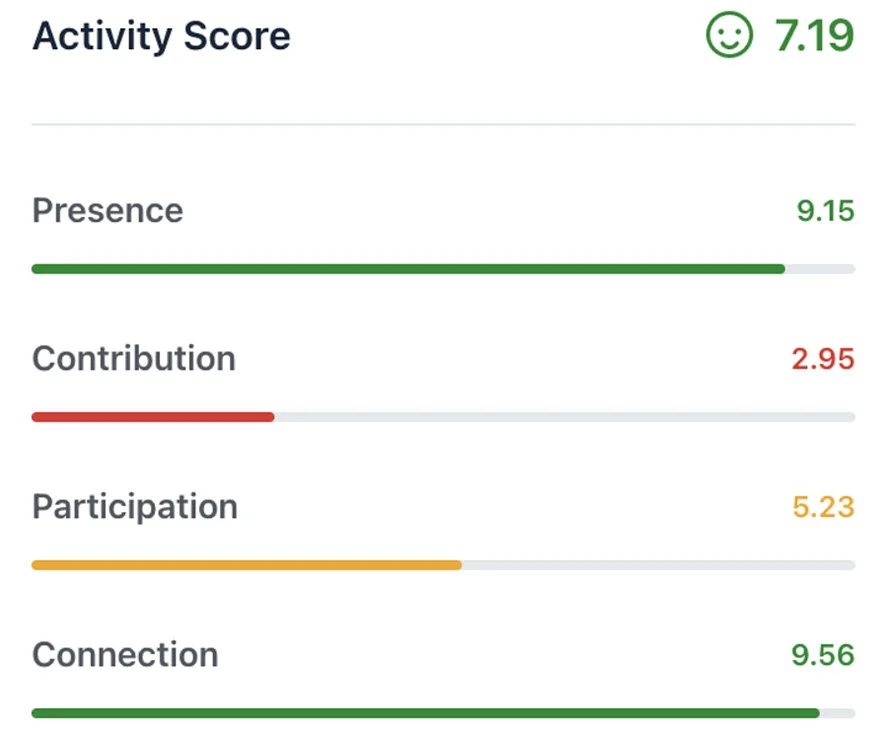Click the grey end of Connection bar
Screen dimensions: 887x735
838,713
